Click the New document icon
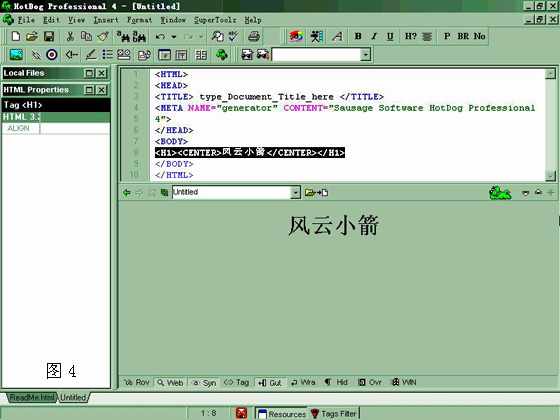 [16, 36]
